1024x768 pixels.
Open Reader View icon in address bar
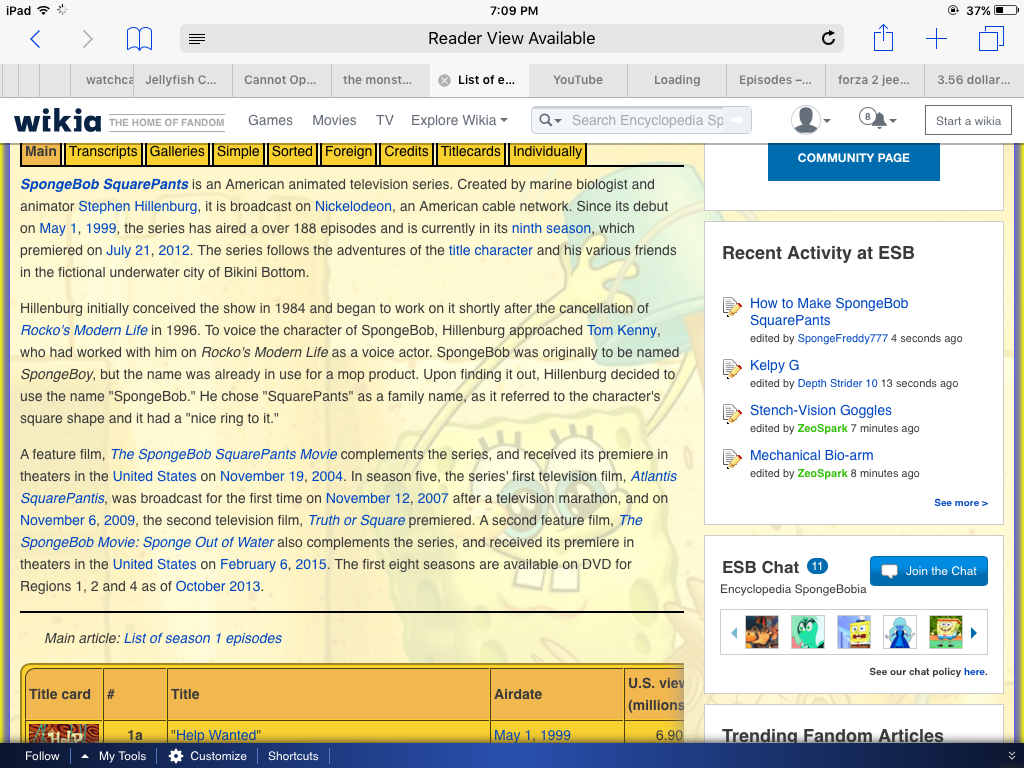pyautogui.click(x=197, y=39)
